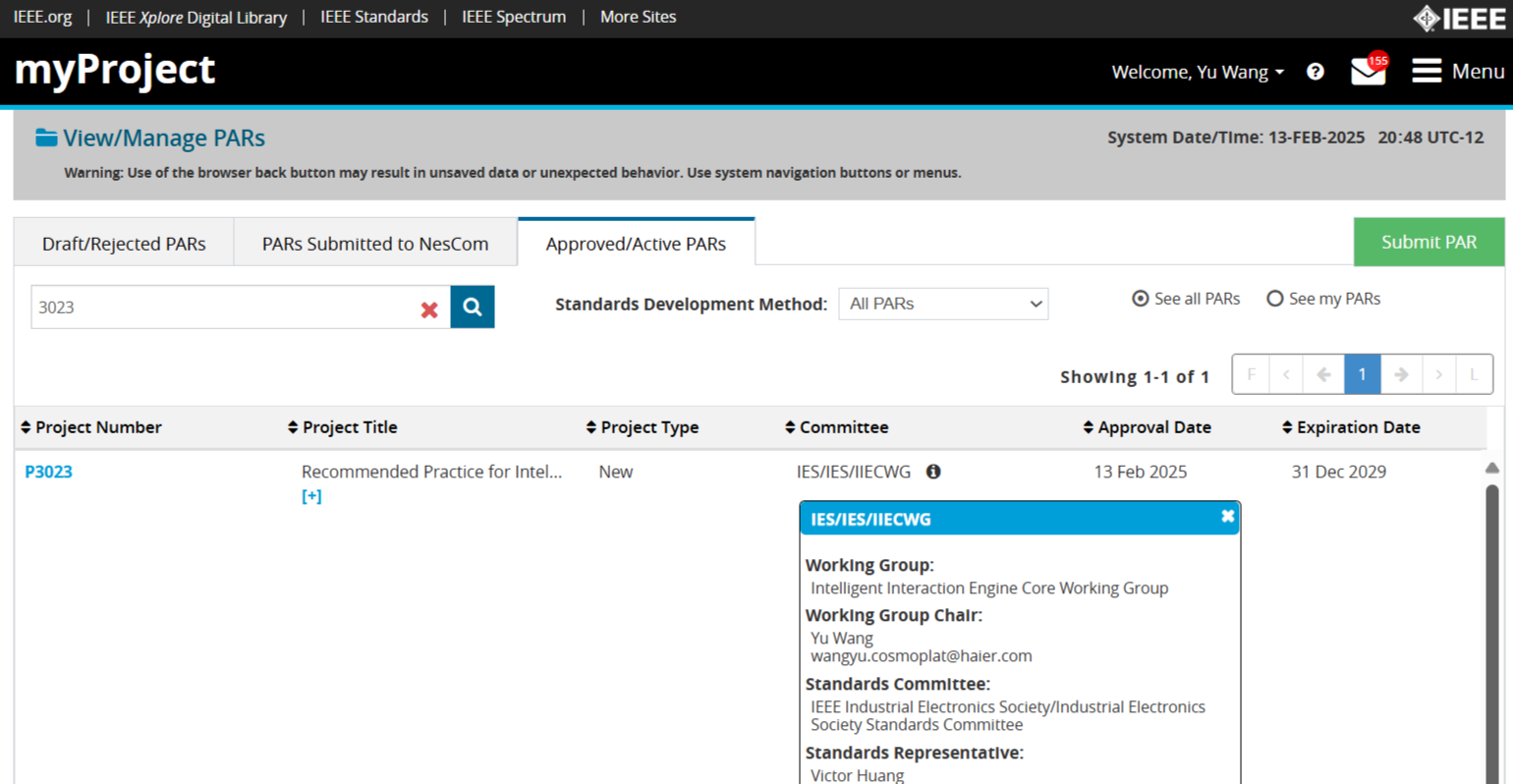Select the See my PARs radio button
This screenshot has width=1513, height=784.
pyautogui.click(x=1275, y=299)
